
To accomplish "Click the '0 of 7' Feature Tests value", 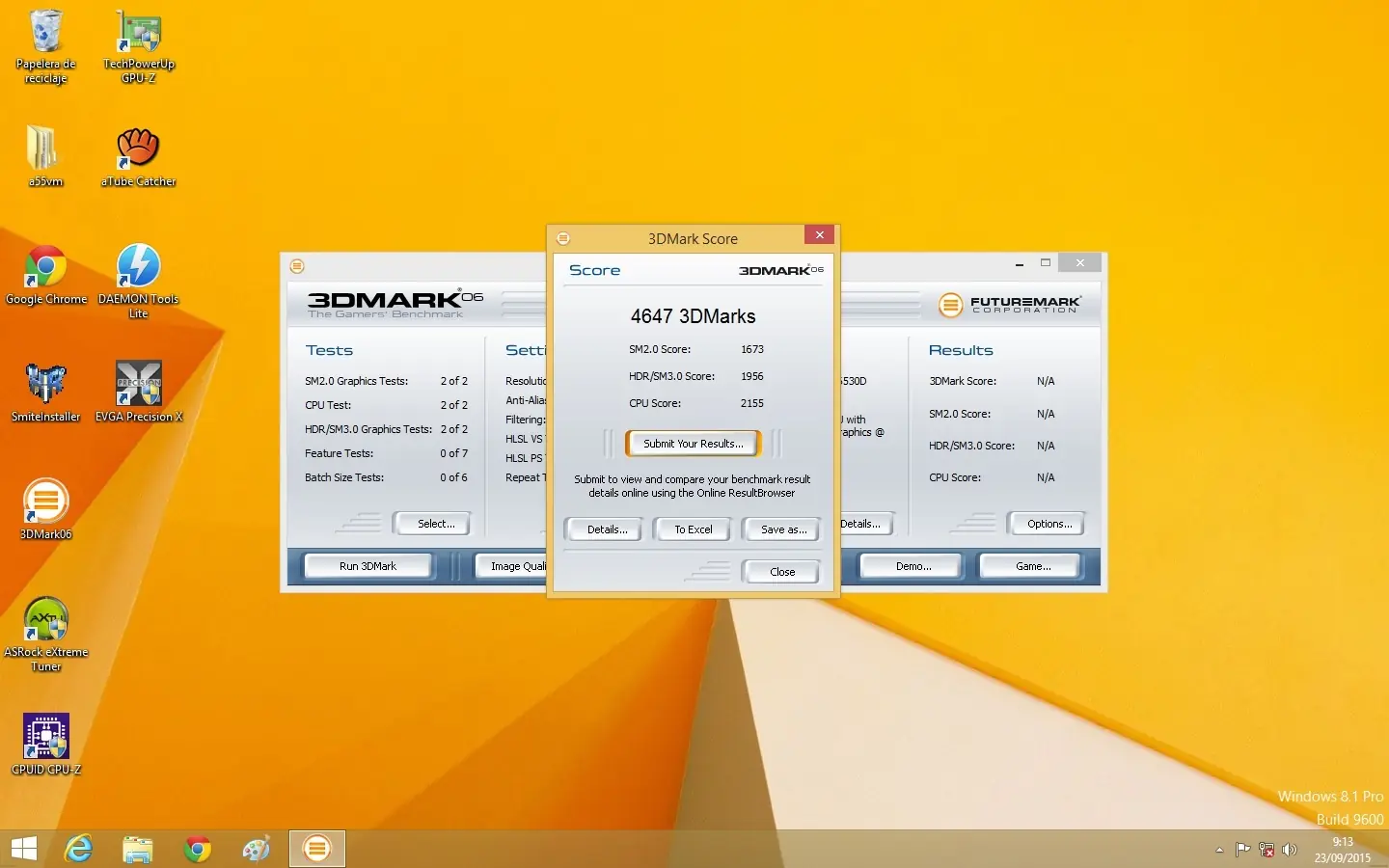I will coord(454,453).
